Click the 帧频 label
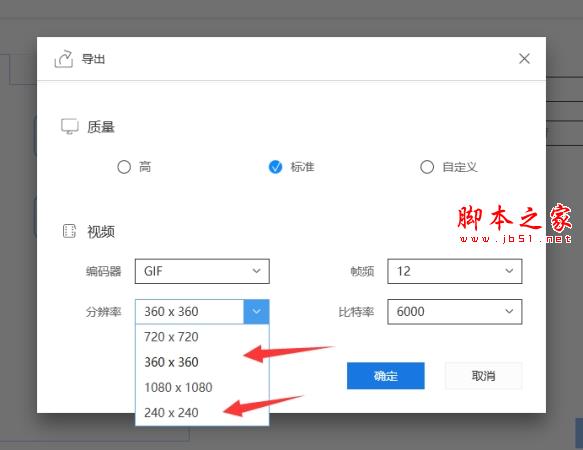This screenshot has height=450, width=583. tap(362, 271)
